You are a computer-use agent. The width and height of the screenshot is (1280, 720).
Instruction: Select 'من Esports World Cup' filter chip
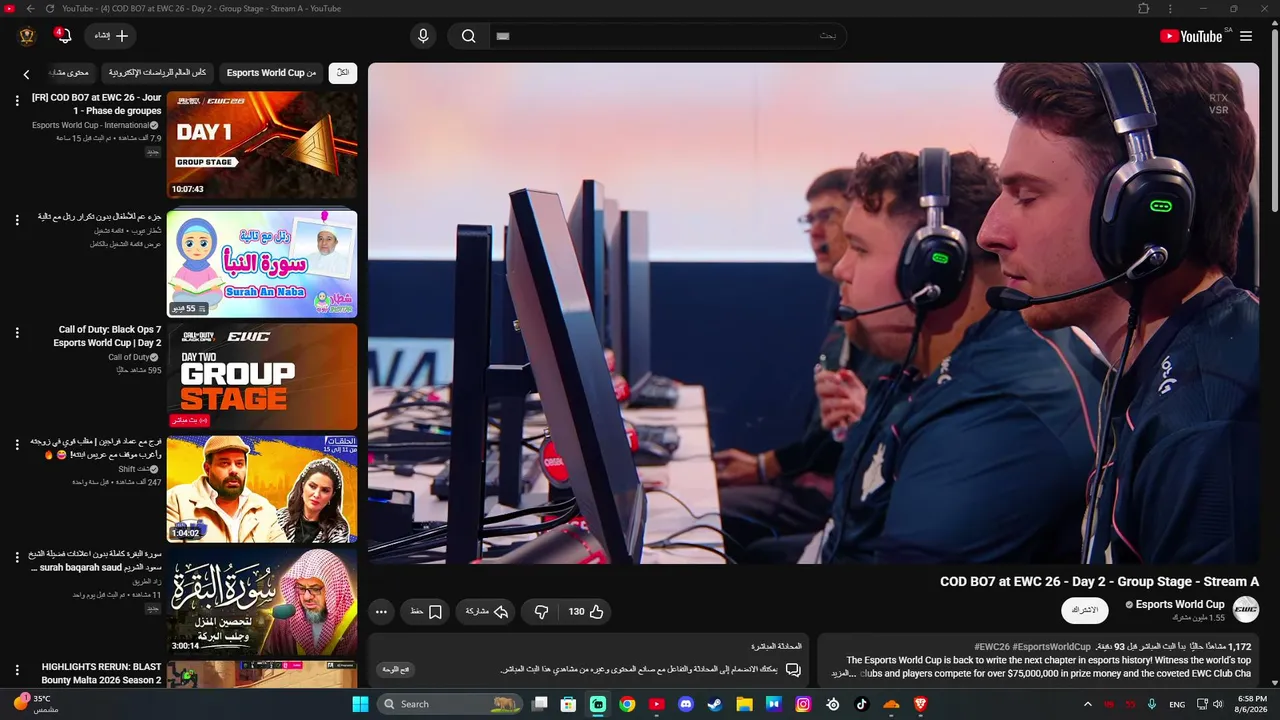click(x=271, y=73)
